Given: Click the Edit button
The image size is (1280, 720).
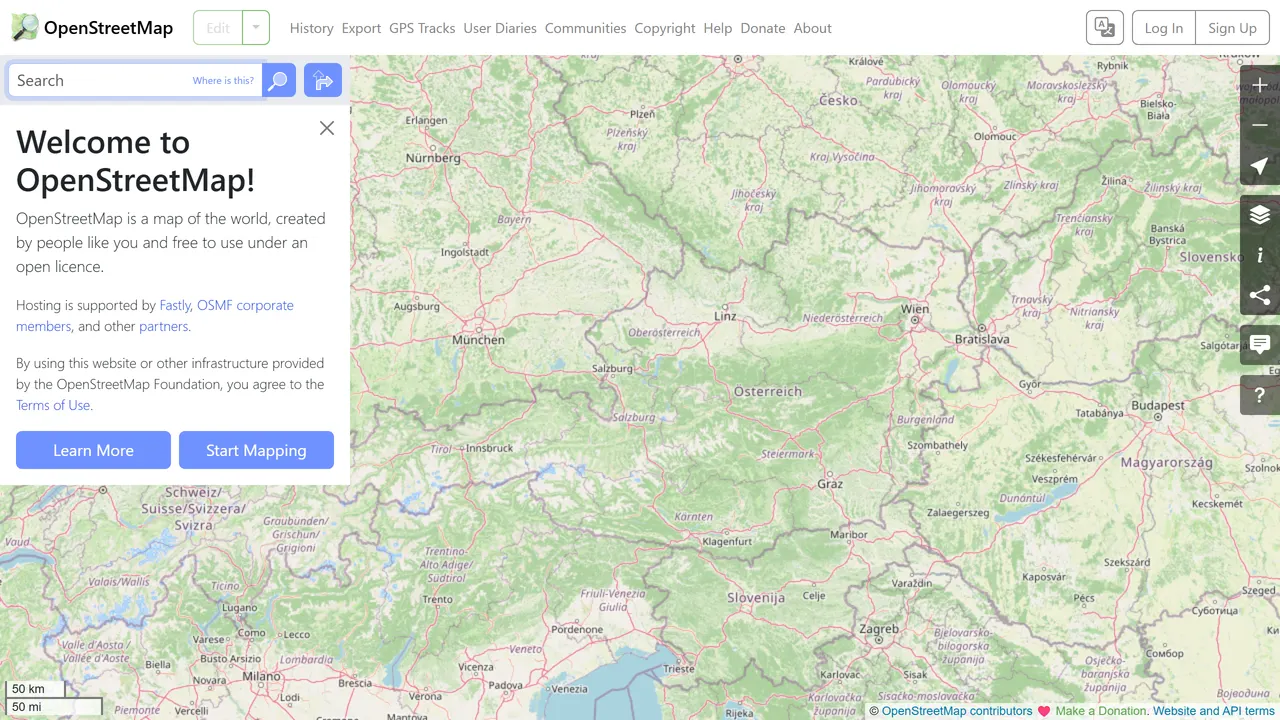Looking at the screenshot, I should 218,28.
